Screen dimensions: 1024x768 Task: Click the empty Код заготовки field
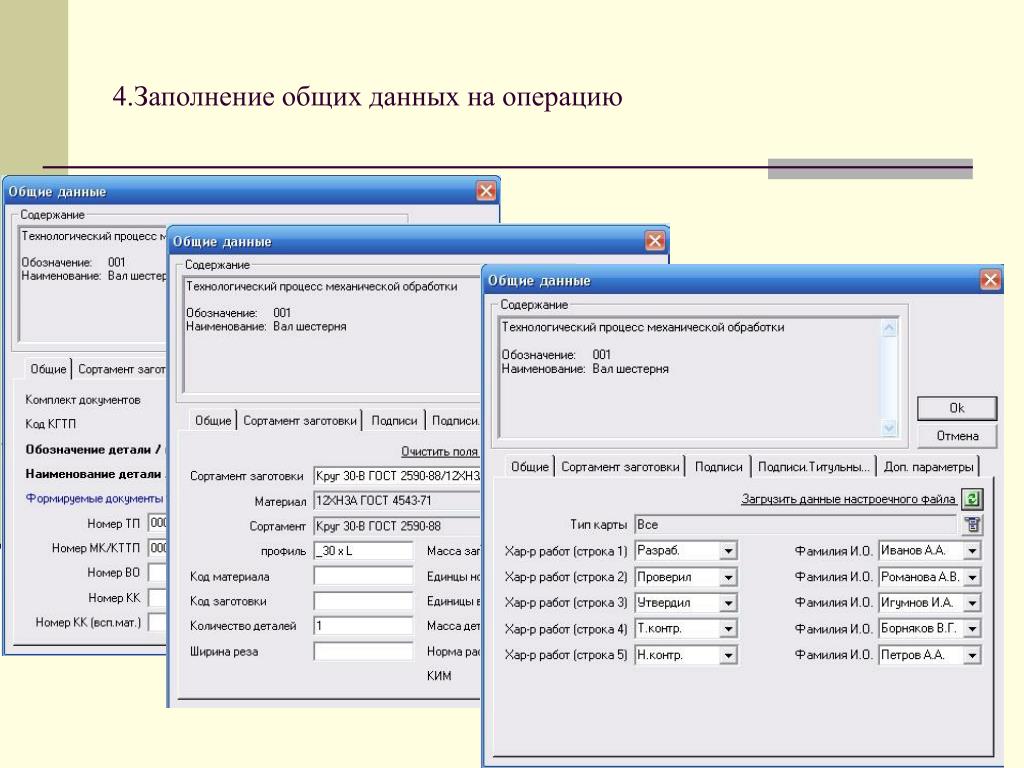pyautogui.click(x=363, y=601)
